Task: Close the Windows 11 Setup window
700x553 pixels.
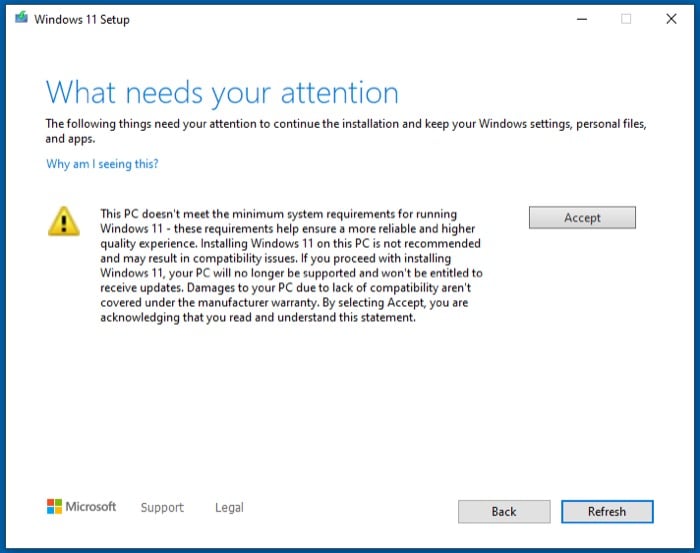Action: point(671,19)
